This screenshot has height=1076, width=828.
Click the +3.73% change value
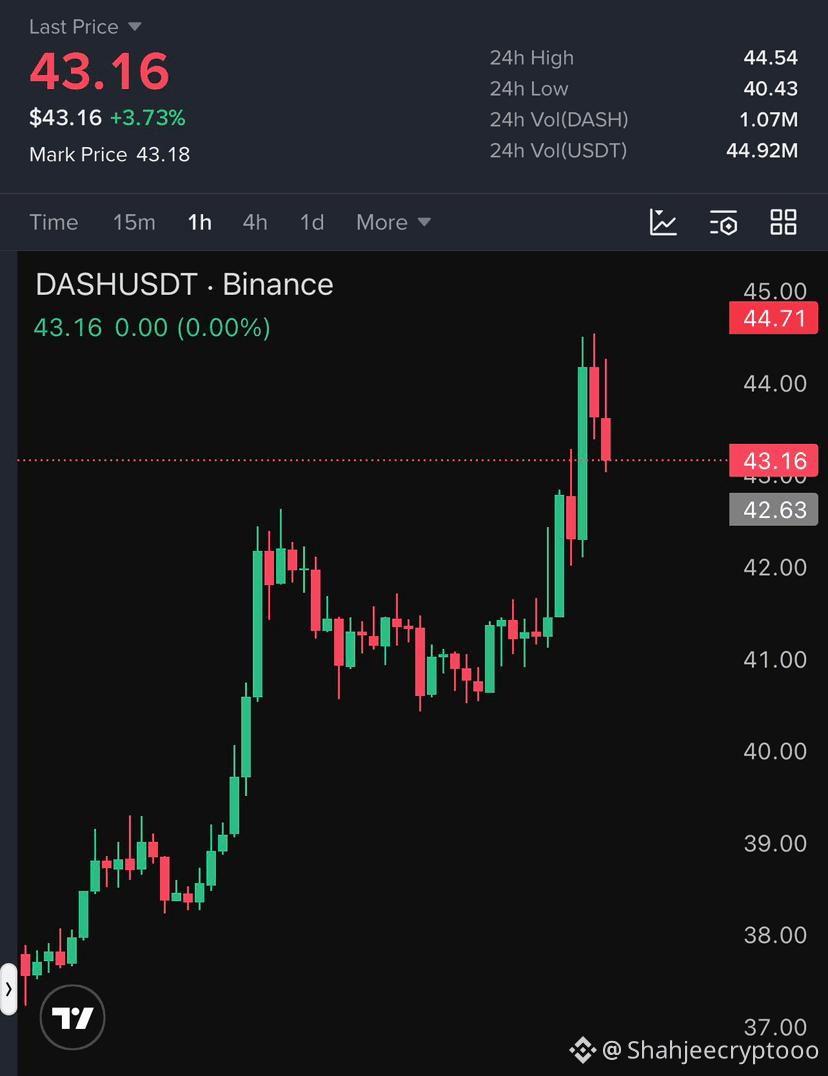[147, 118]
